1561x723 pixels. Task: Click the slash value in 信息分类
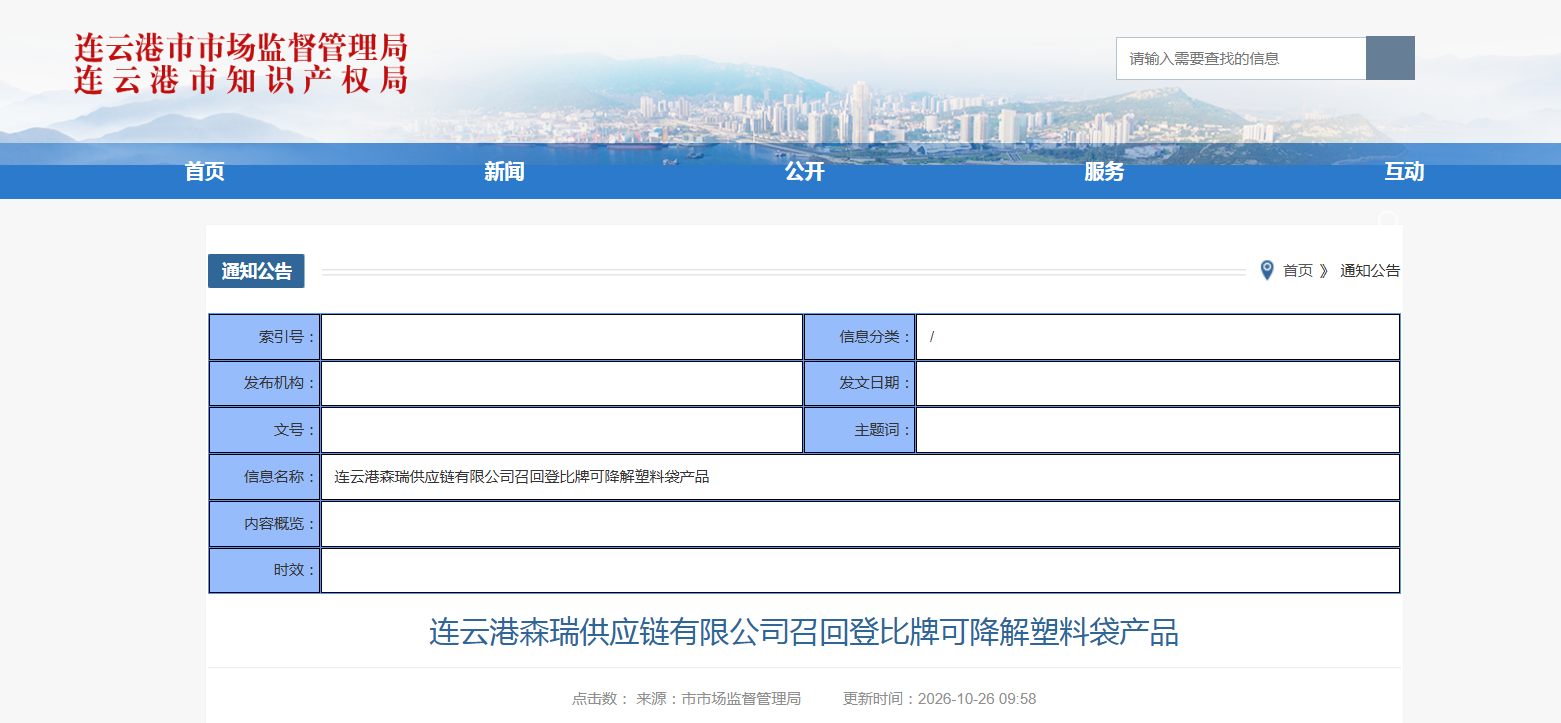(932, 337)
